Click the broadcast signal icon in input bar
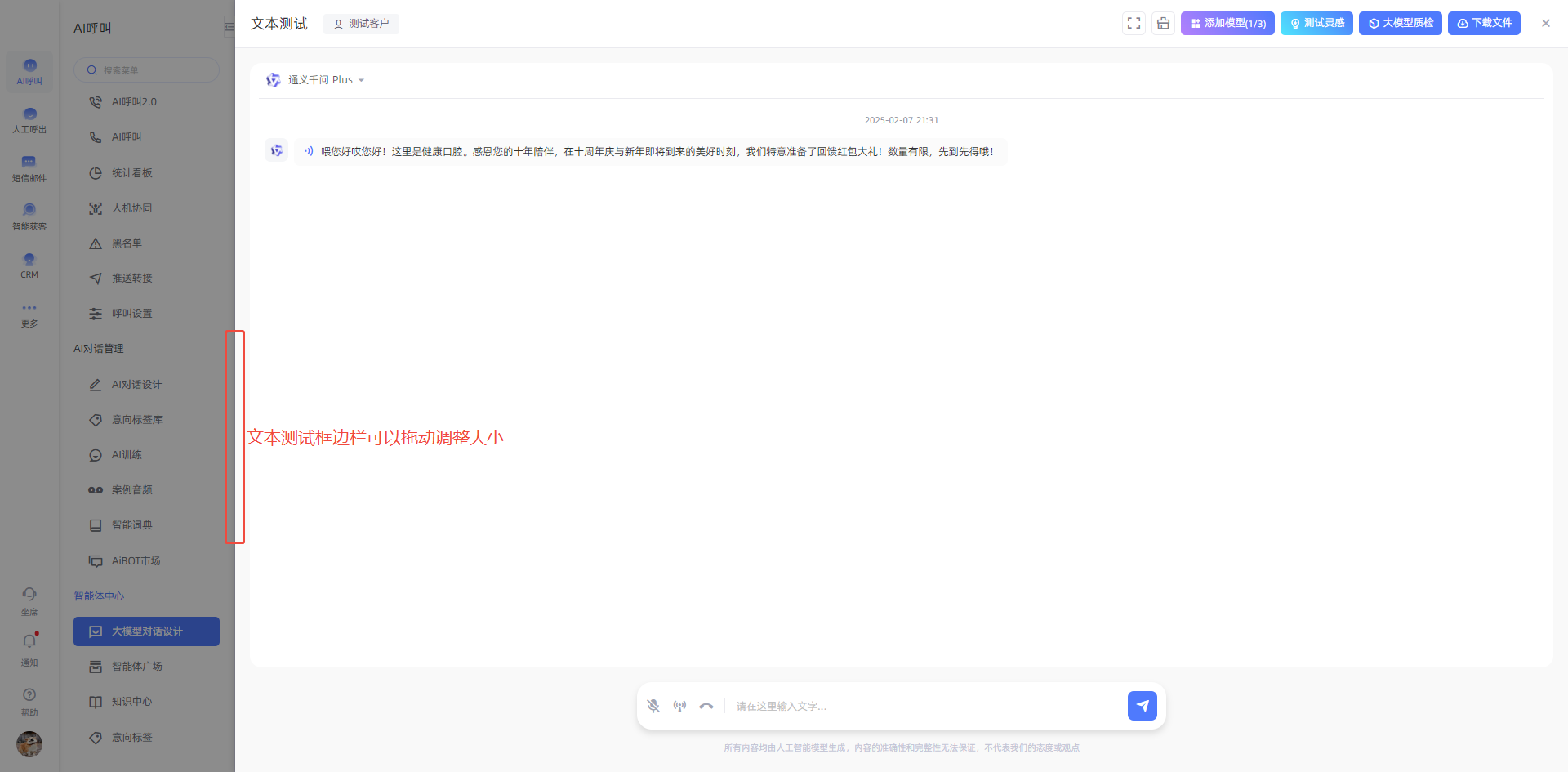Viewport: 1568px width, 772px height. click(x=679, y=706)
